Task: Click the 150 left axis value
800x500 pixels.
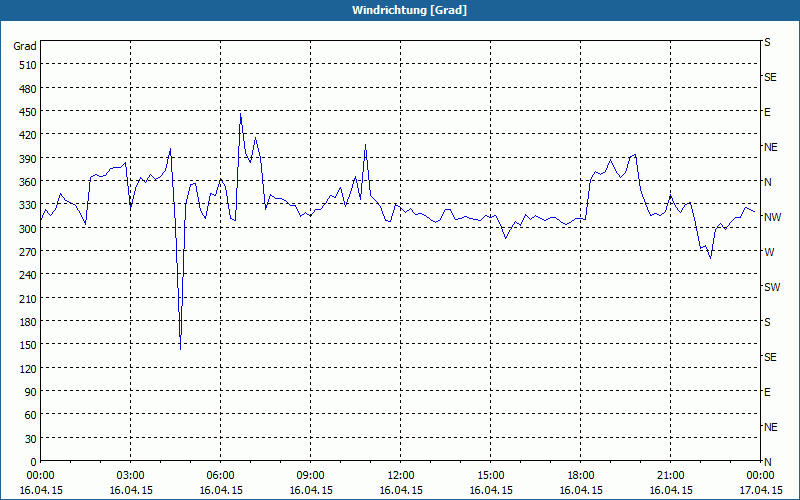Action: click(29, 344)
